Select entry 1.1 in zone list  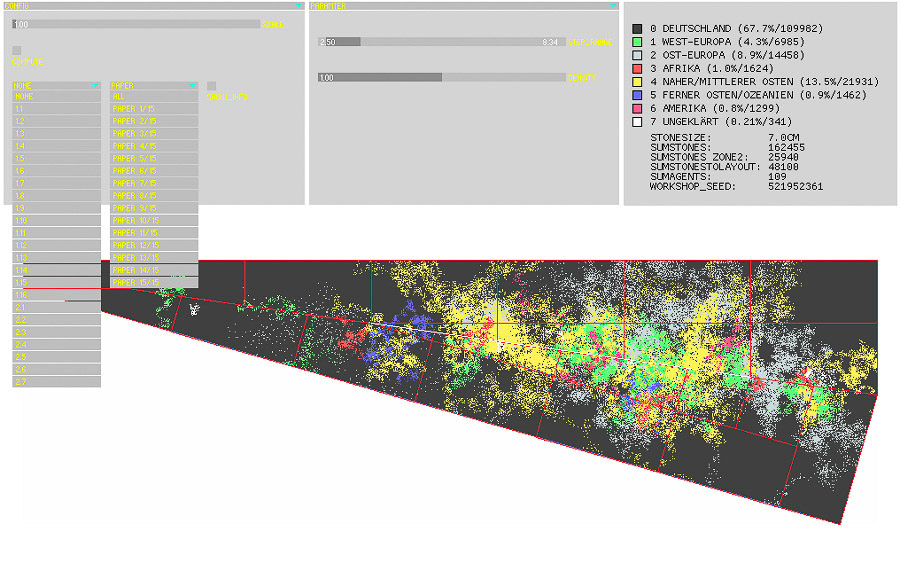tap(56, 109)
